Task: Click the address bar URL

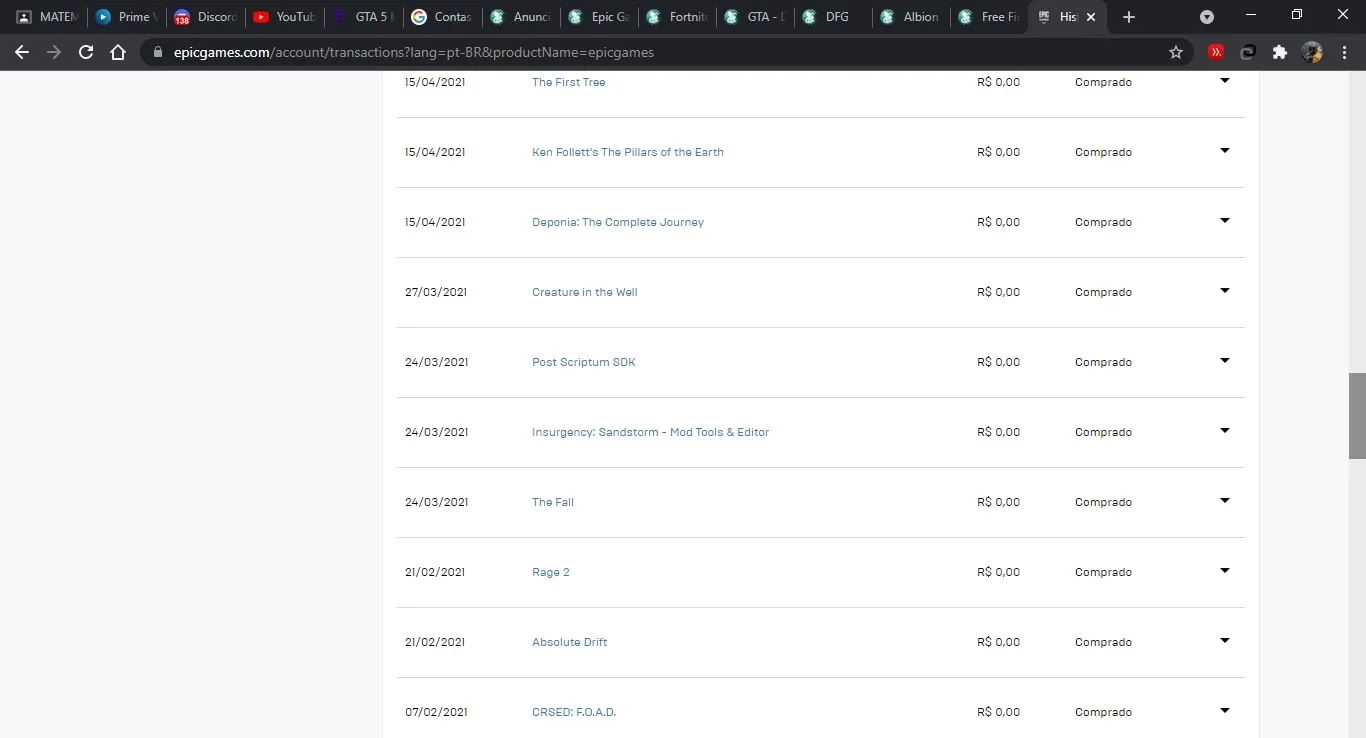Action: point(413,52)
